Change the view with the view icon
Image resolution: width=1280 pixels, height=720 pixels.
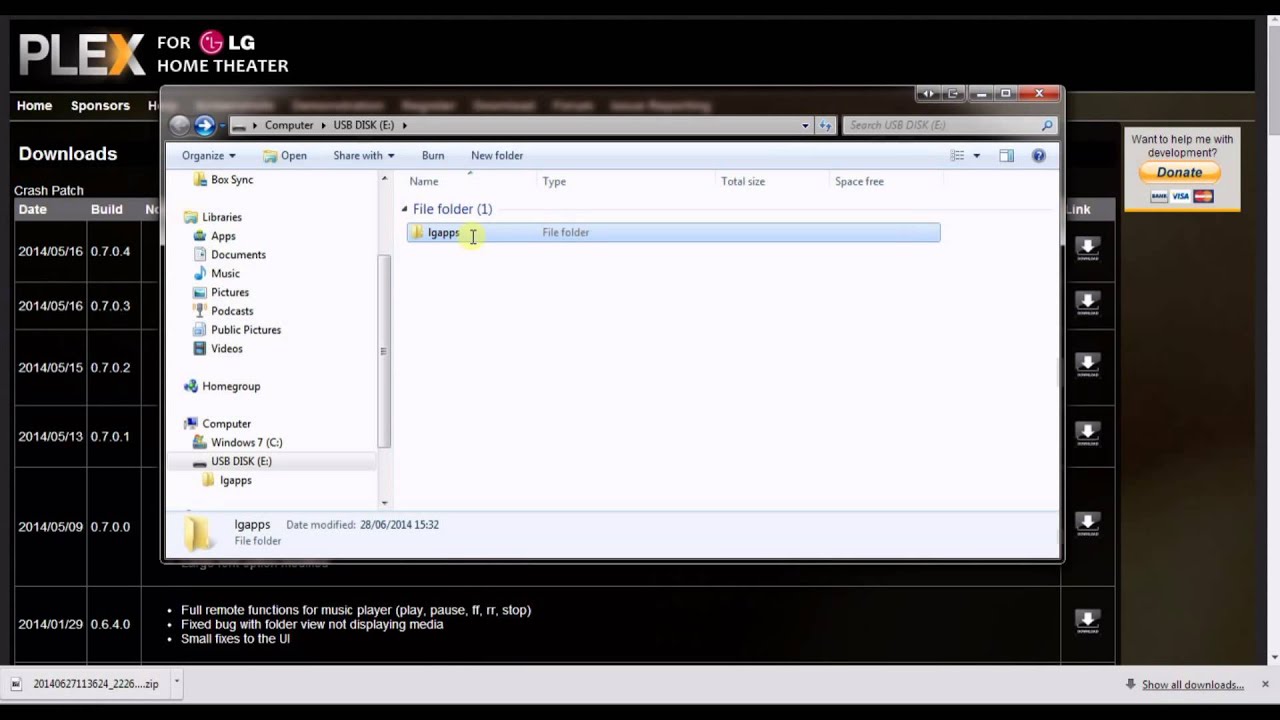tap(957, 155)
